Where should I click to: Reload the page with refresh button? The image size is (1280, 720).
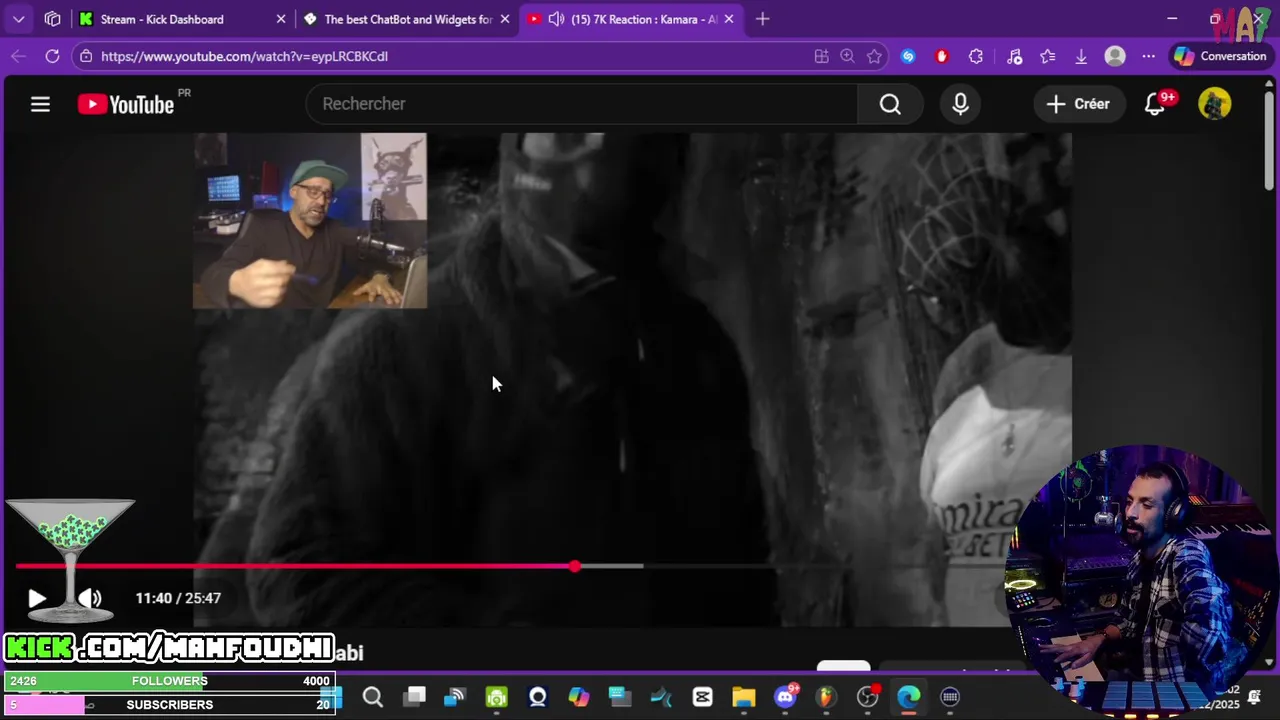tap(52, 56)
